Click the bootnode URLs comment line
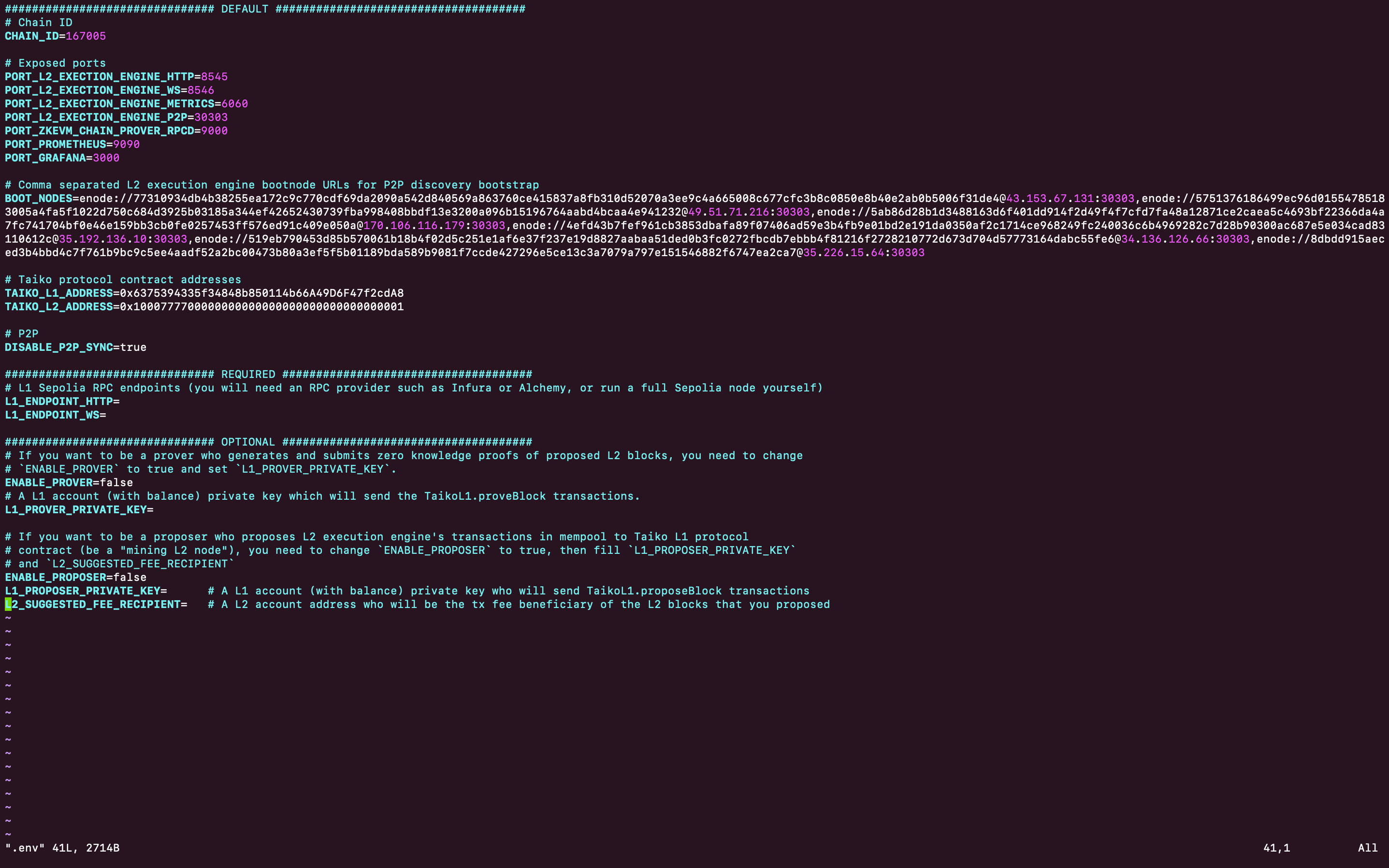Viewport: 1389px width, 868px height. coord(272,185)
